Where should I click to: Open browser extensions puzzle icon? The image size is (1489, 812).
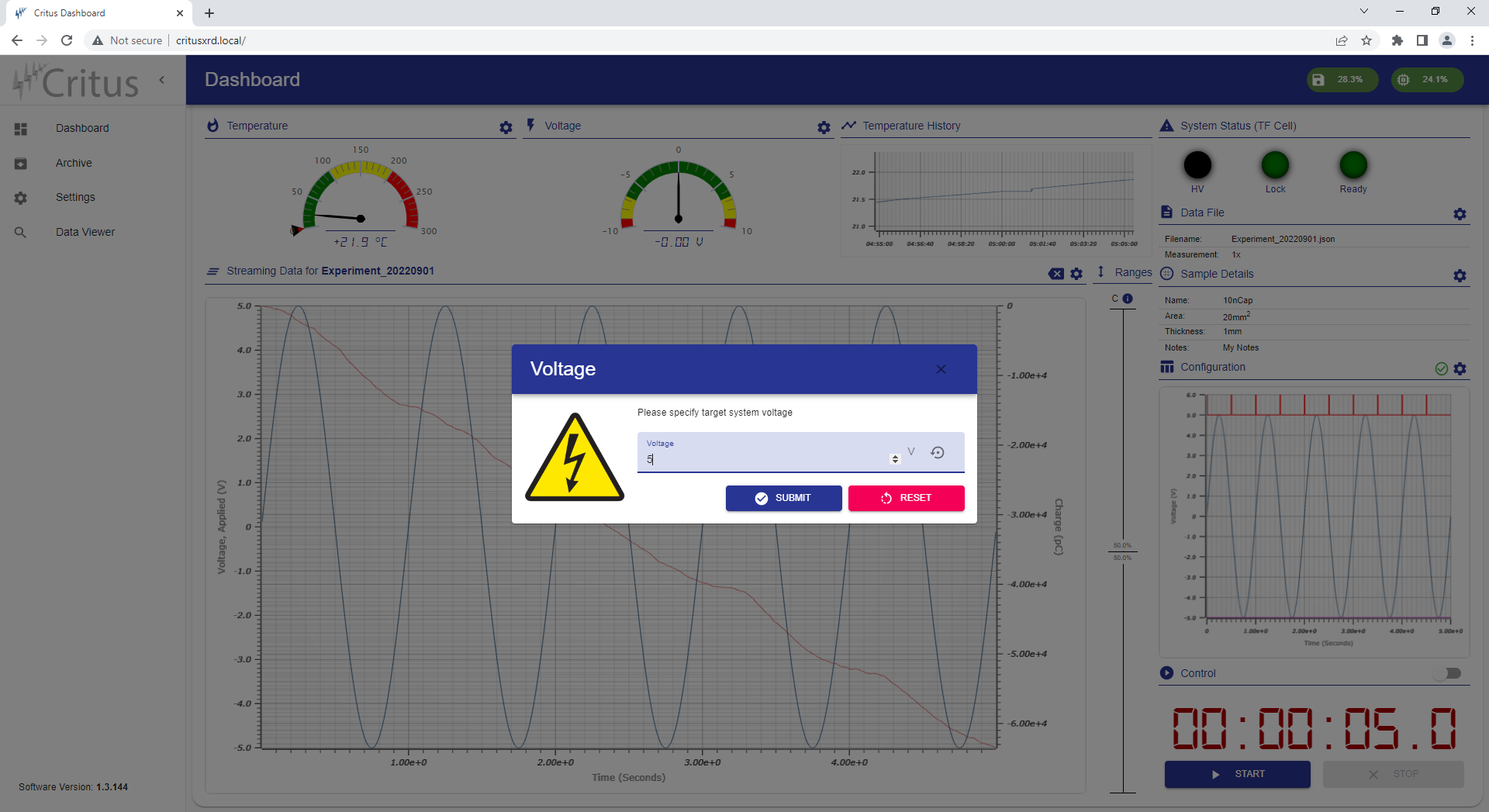(1397, 40)
